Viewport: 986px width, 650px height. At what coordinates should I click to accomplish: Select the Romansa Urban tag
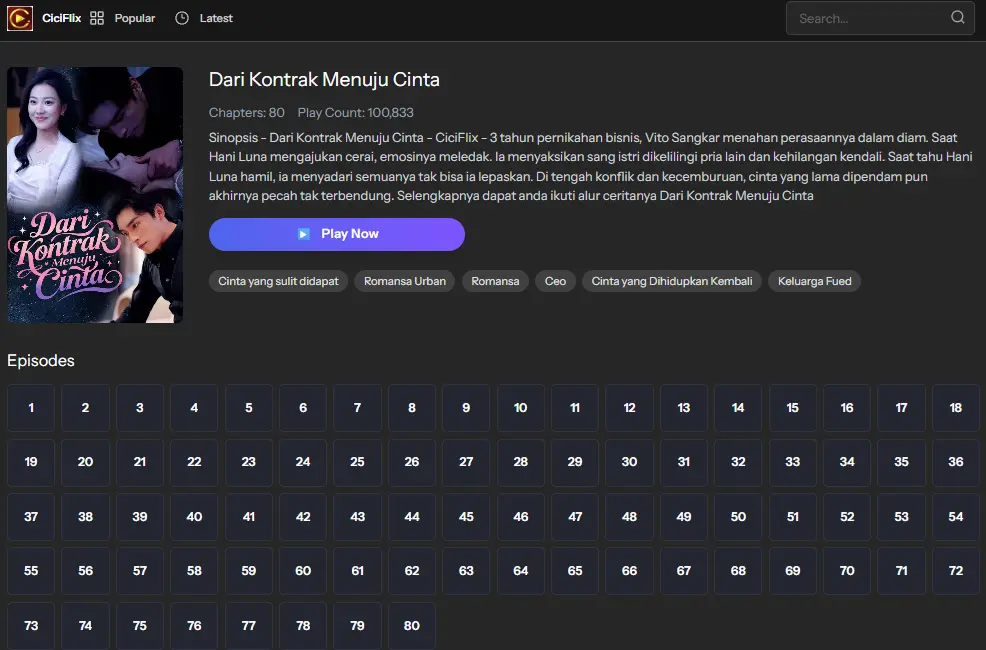[x=404, y=281]
